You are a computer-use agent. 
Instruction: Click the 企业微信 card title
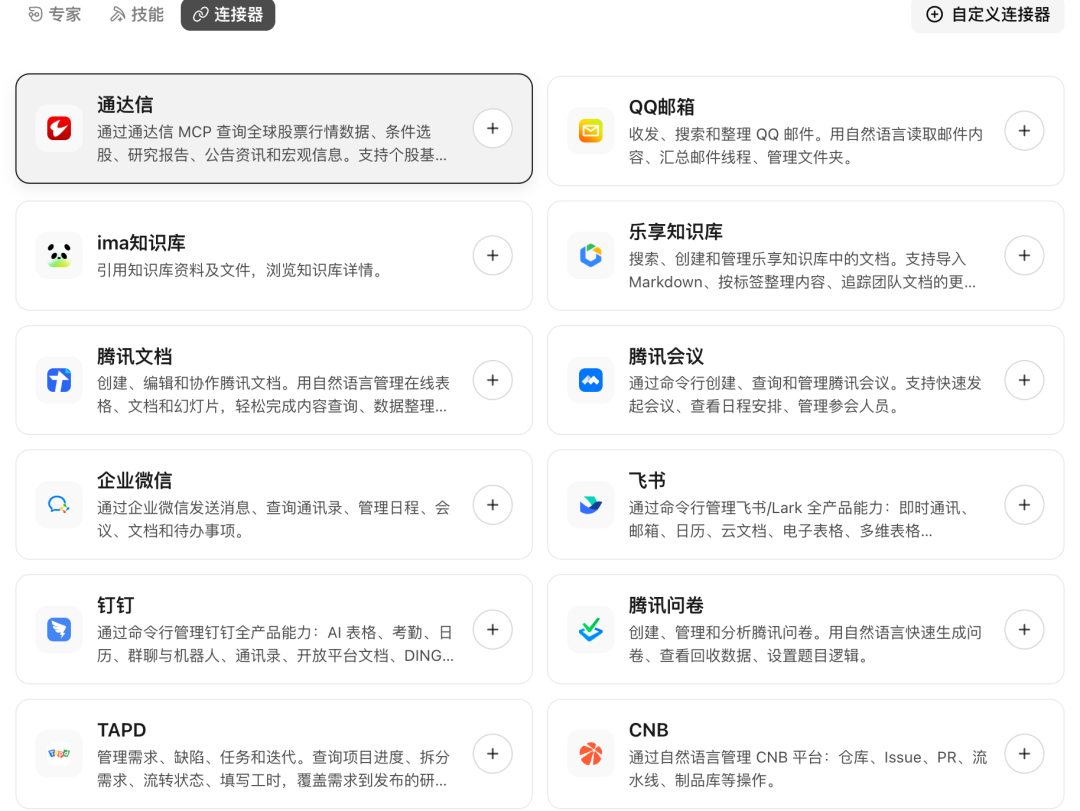click(x=134, y=481)
